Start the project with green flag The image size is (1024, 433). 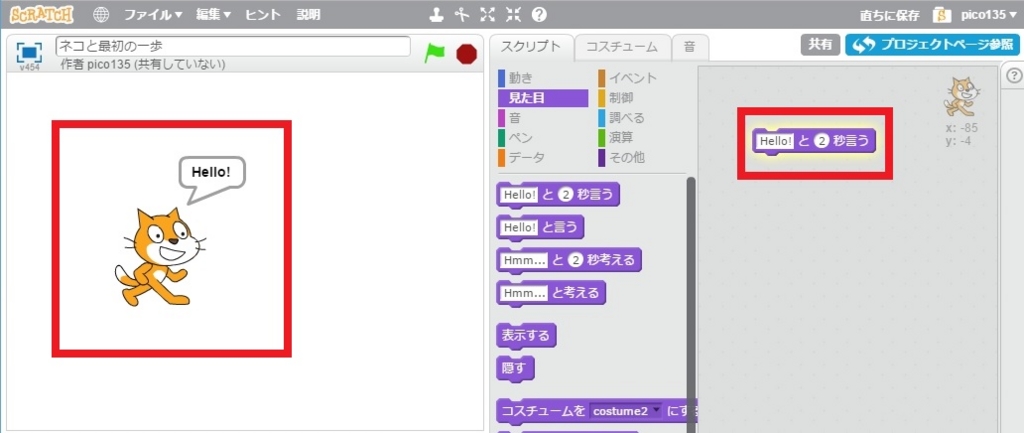[x=434, y=53]
